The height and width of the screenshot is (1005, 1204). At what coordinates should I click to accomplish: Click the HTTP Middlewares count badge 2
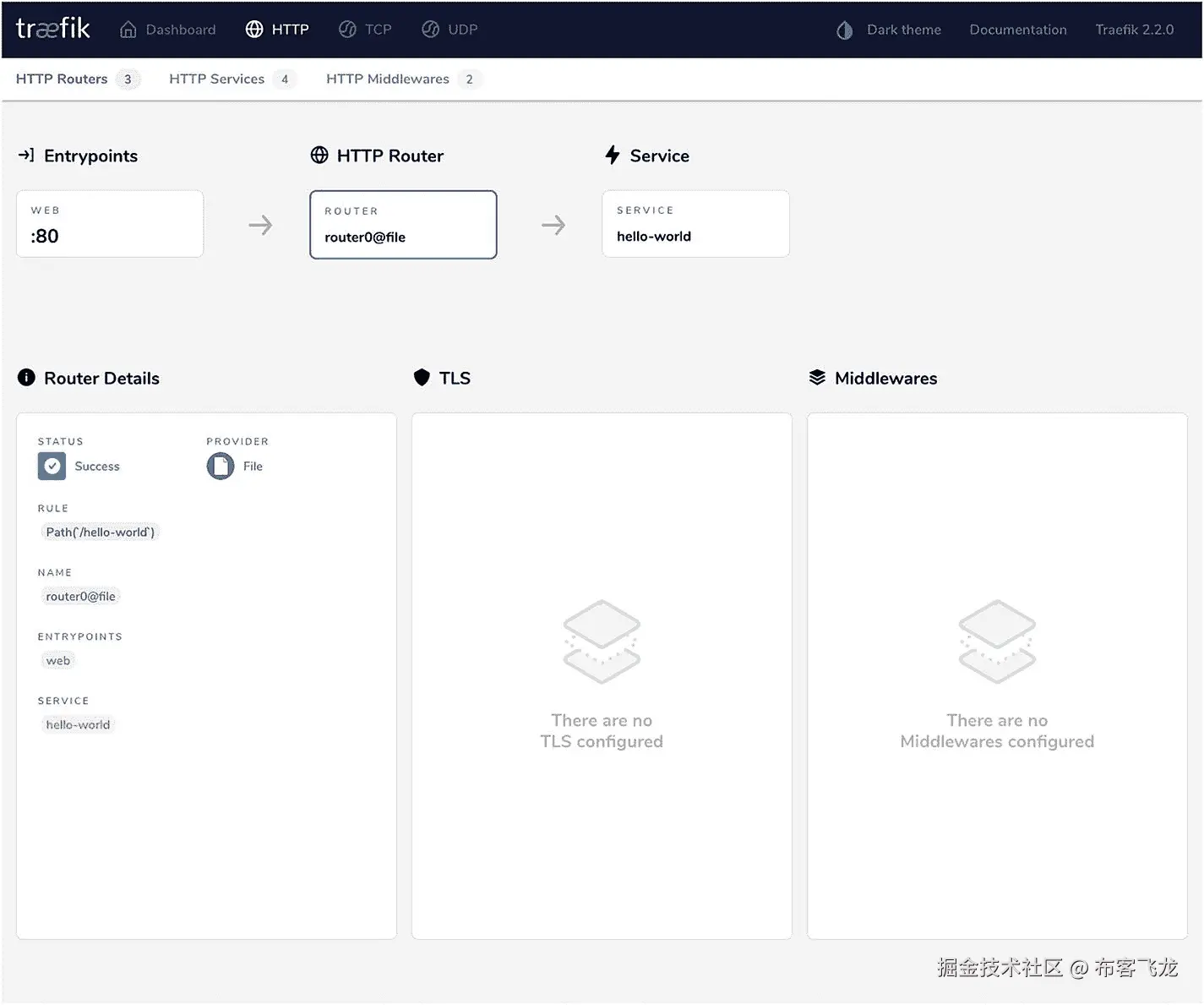pyautogui.click(x=470, y=79)
